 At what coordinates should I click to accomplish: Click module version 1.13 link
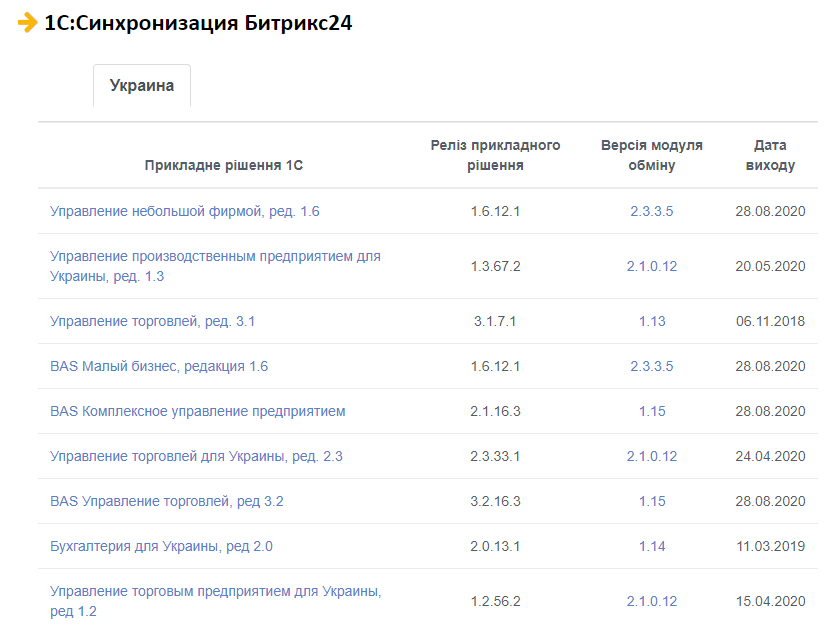coord(651,321)
